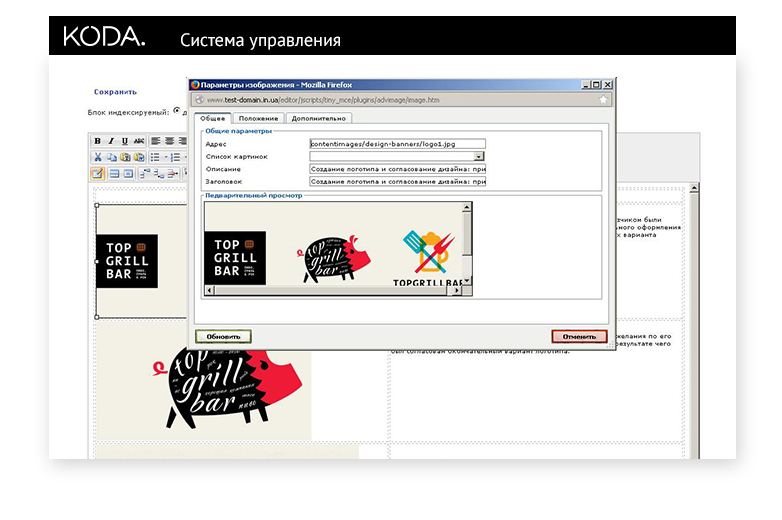782x520 pixels.
Task: Bookmark the page with the star icon
Action: click(x=603, y=100)
